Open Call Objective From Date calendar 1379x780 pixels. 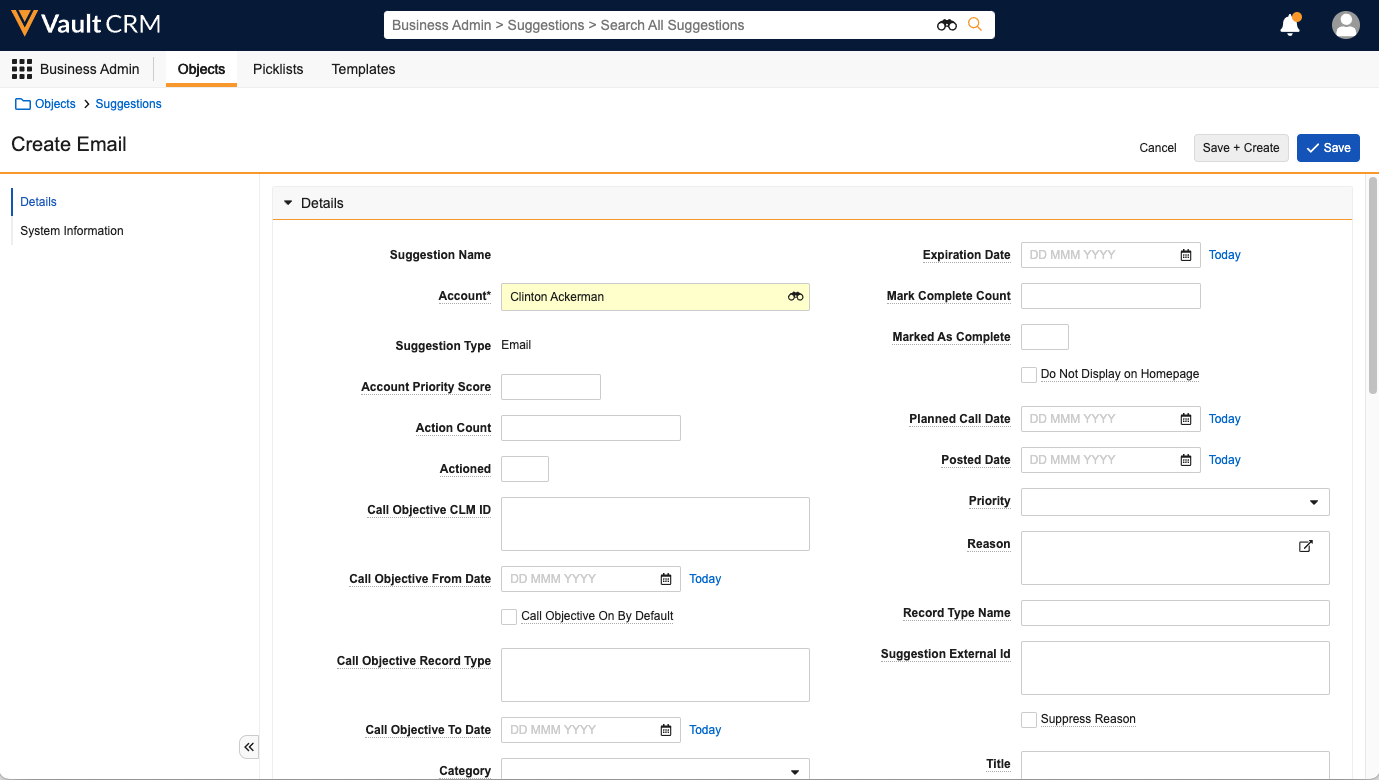click(x=666, y=579)
